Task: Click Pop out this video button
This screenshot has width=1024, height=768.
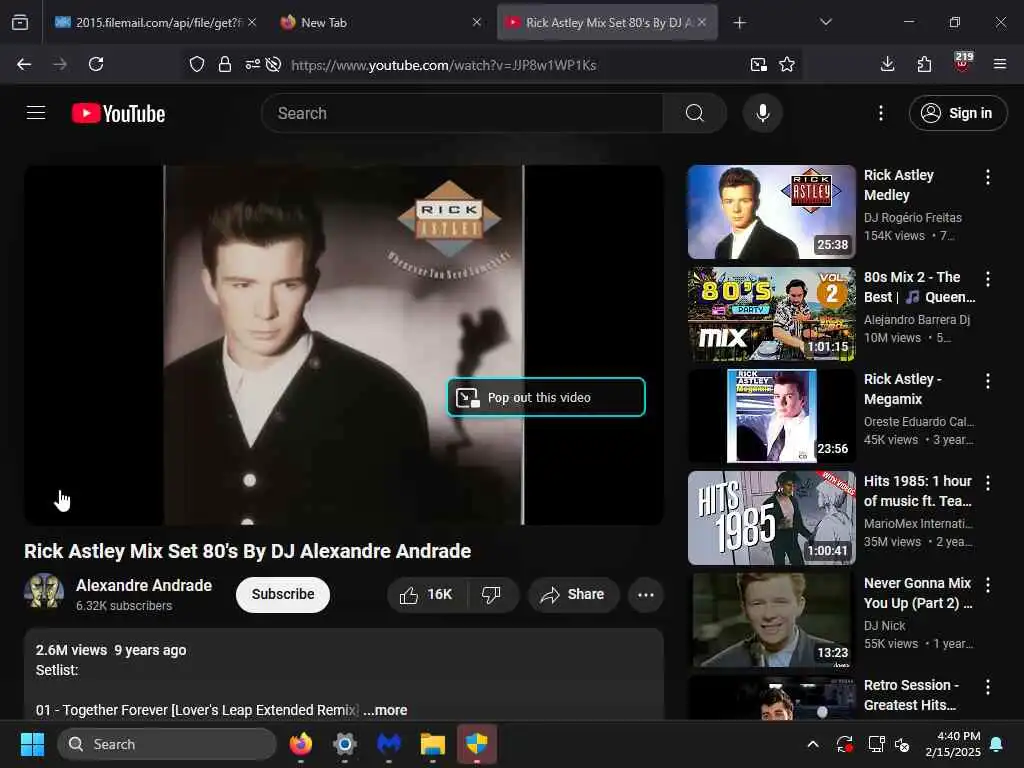Action: 546,397
